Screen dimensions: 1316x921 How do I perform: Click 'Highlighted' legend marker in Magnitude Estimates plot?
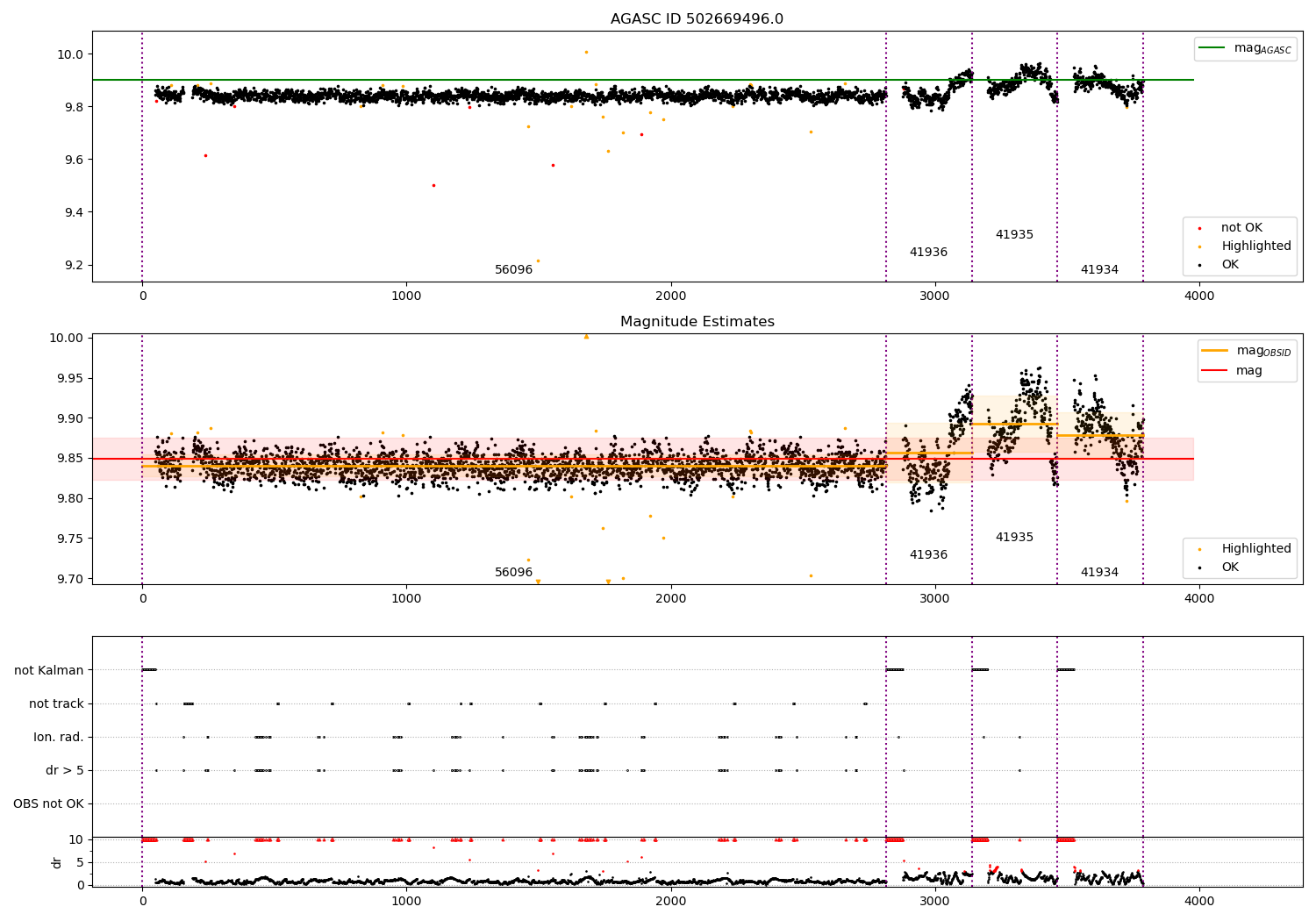1199,549
